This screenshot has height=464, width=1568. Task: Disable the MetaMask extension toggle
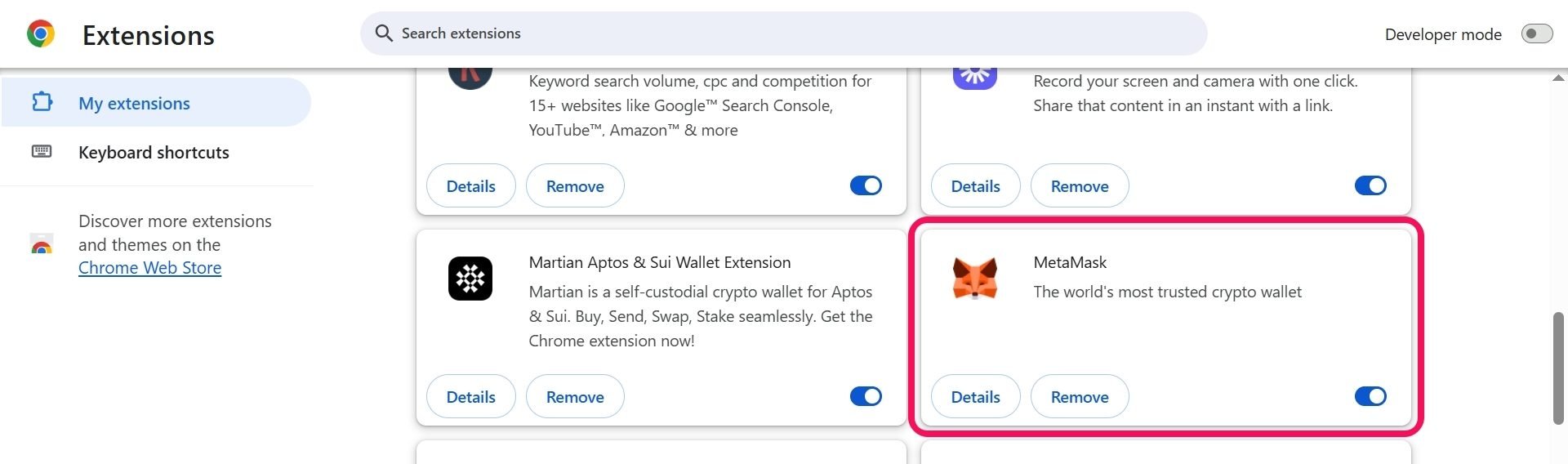[x=1370, y=396]
